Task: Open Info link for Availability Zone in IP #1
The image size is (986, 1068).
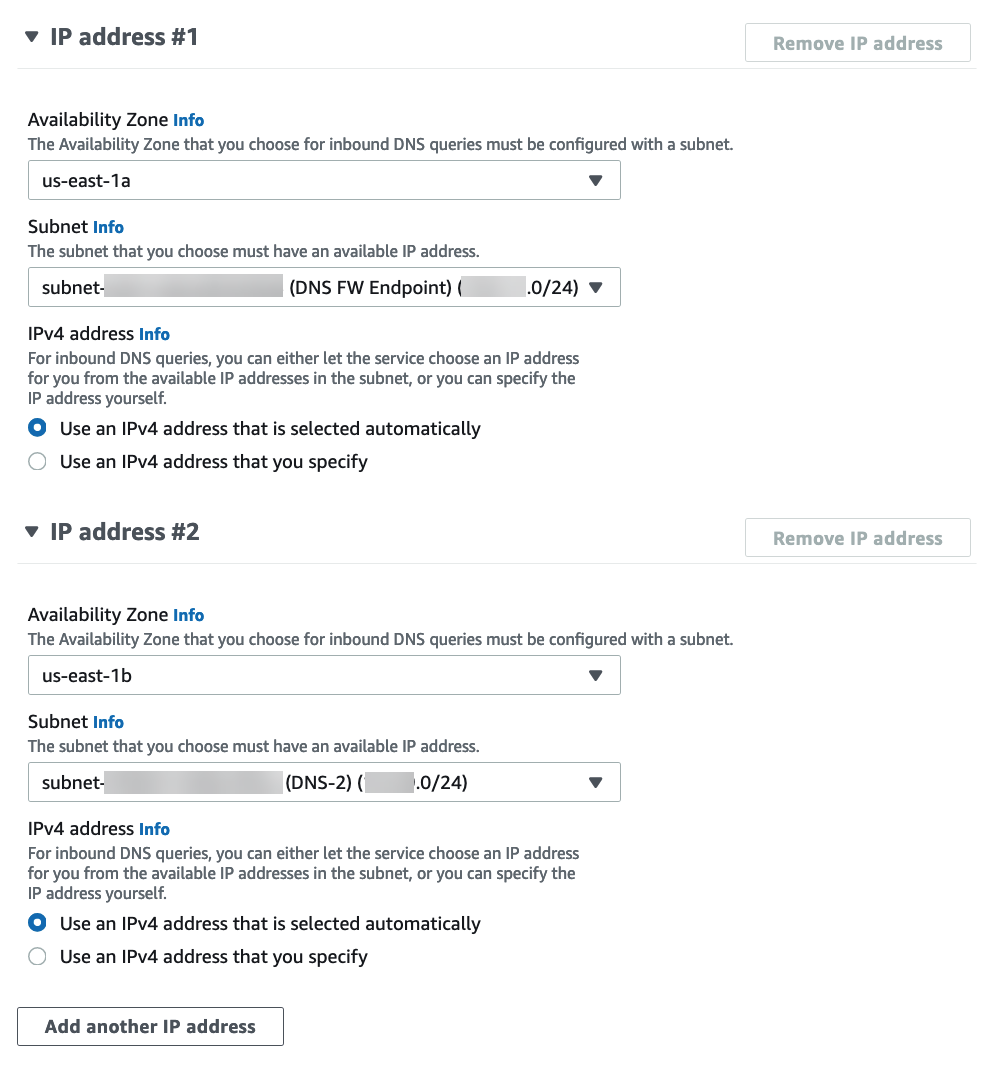Action: [x=188, y=120]
